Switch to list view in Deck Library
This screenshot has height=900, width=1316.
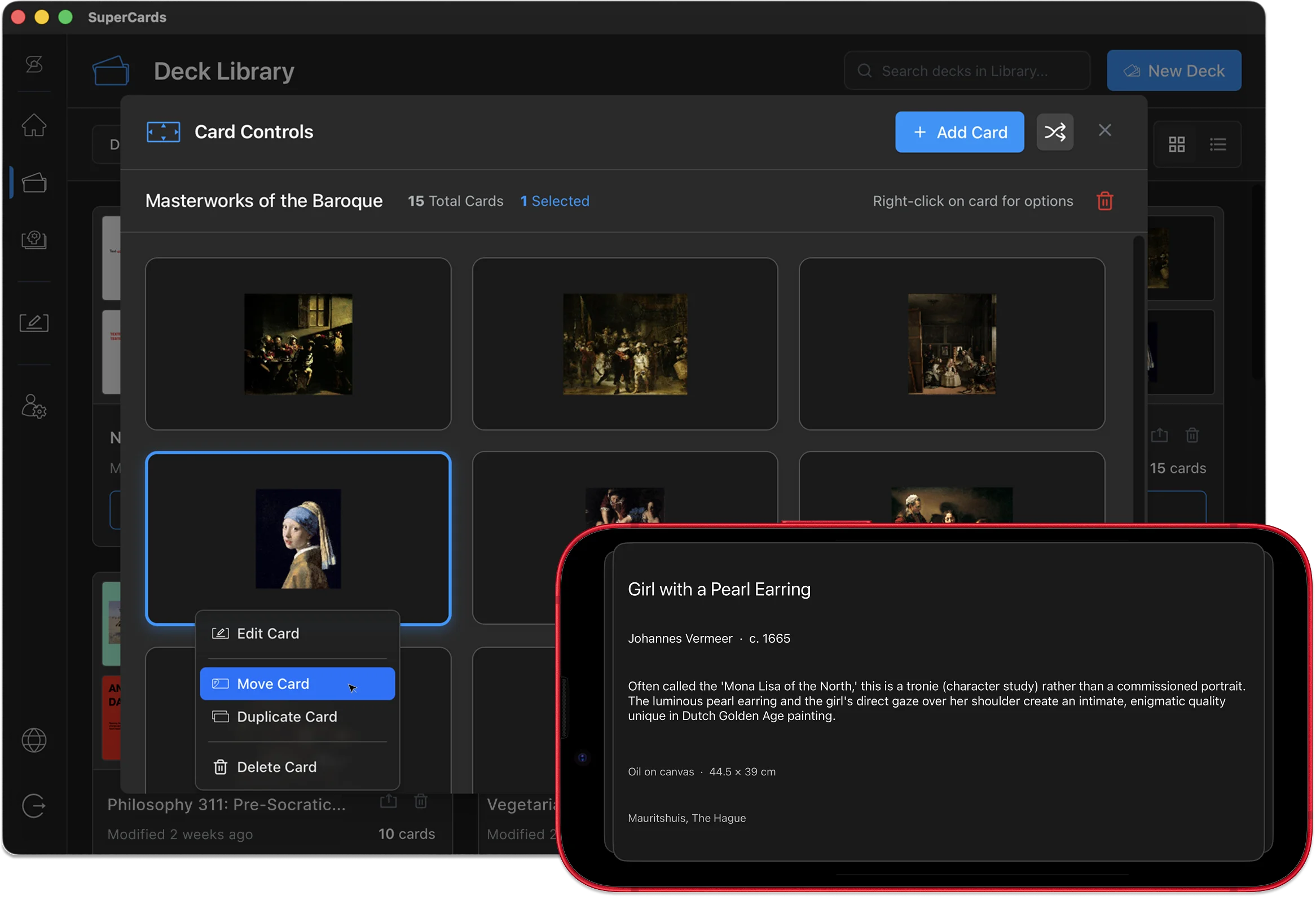click(1218, 145)
